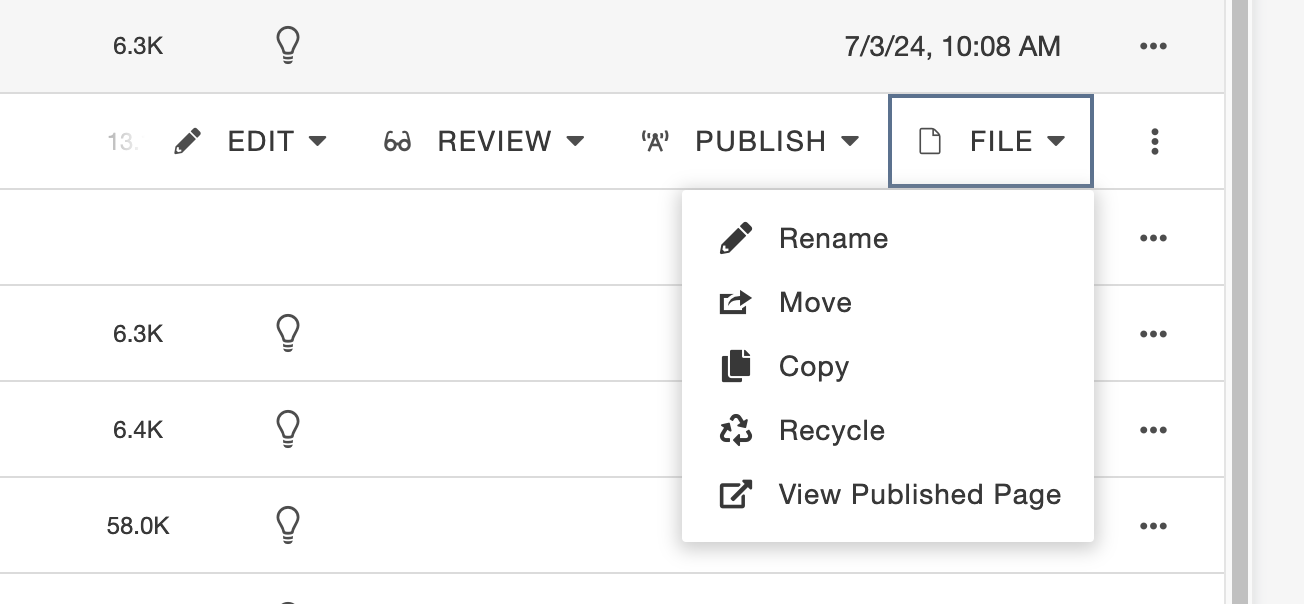1304x604 pixels.
Task: Click the lightbulb icon in the 58.0K row
Action: 288,524
